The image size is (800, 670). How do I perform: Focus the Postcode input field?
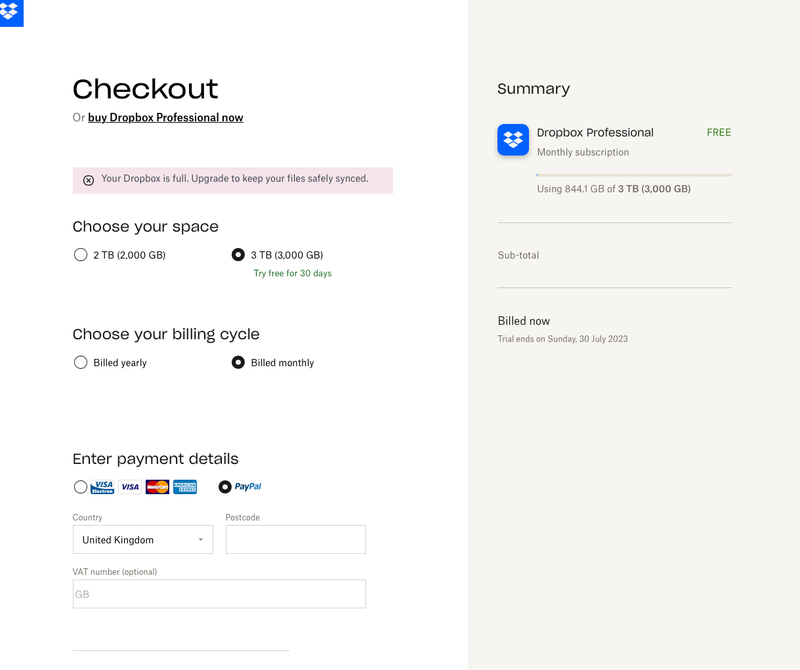295,540
